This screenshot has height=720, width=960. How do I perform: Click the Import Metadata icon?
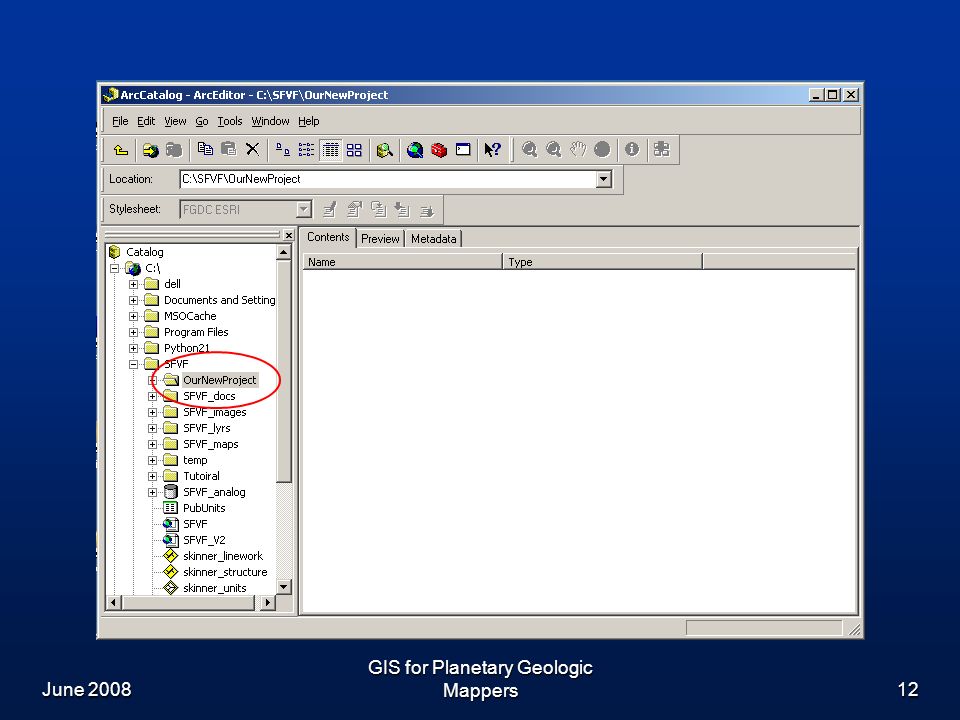click(x=402, y=209)
